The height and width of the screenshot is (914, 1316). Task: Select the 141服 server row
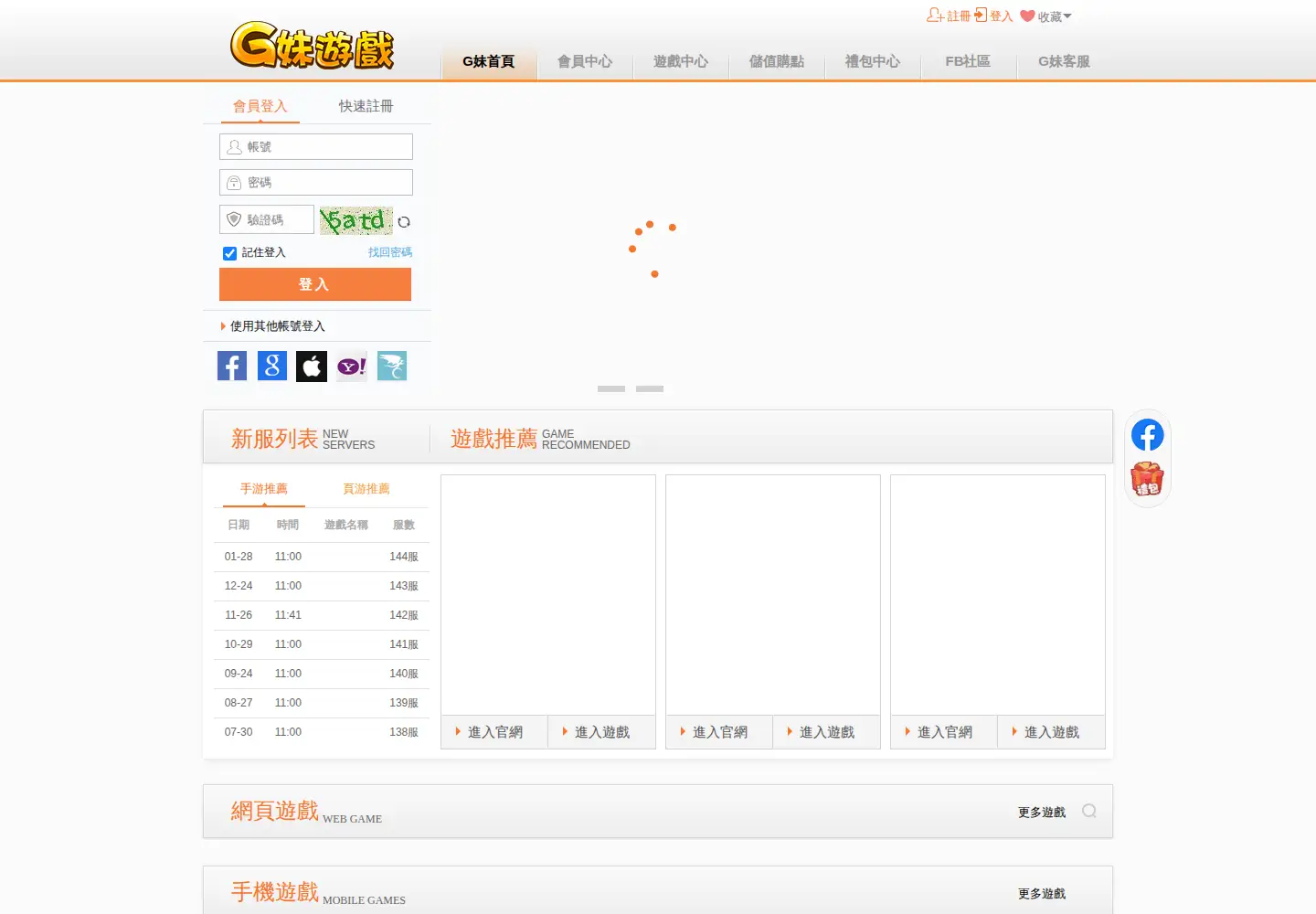[322, 644]
